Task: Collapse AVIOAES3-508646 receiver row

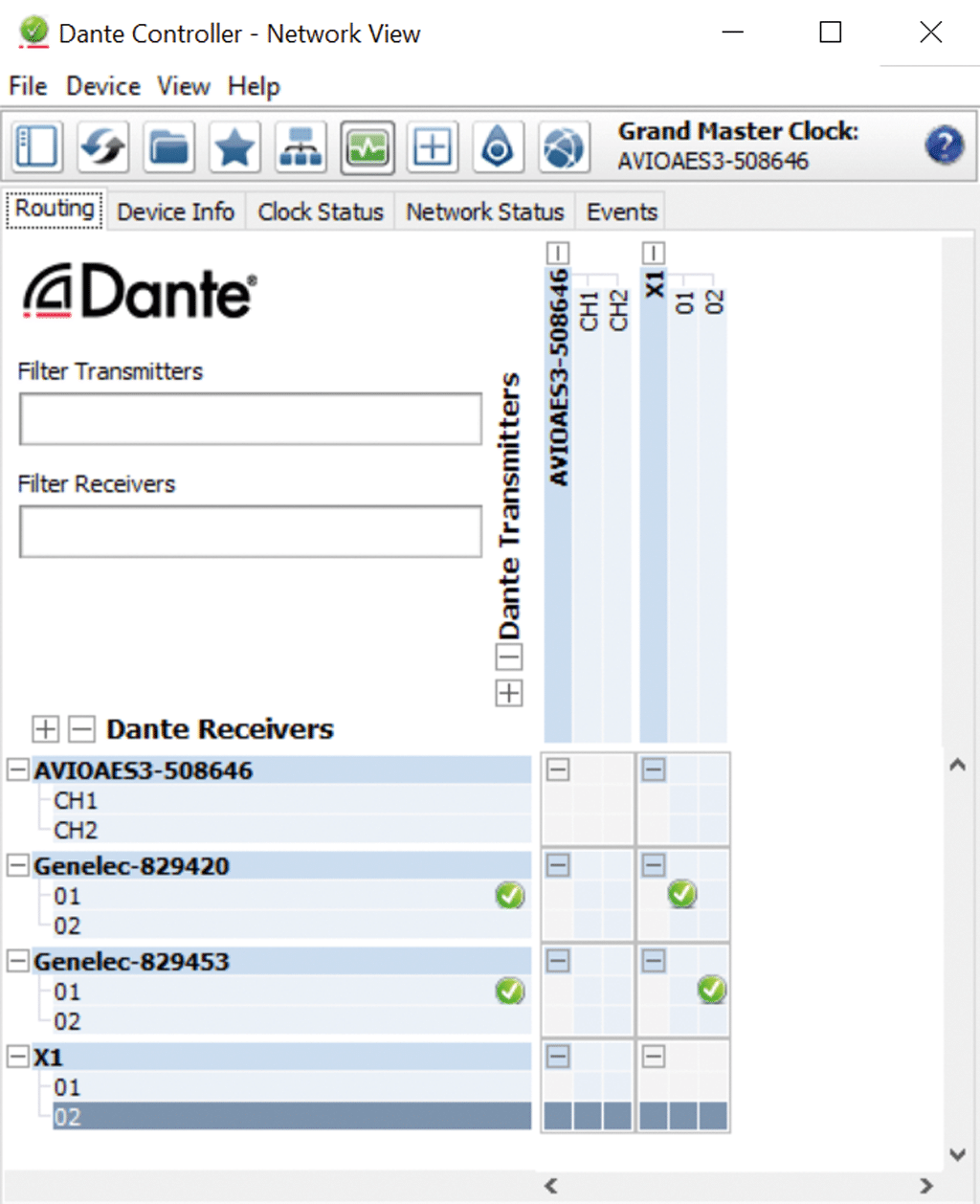Action: 18,769
